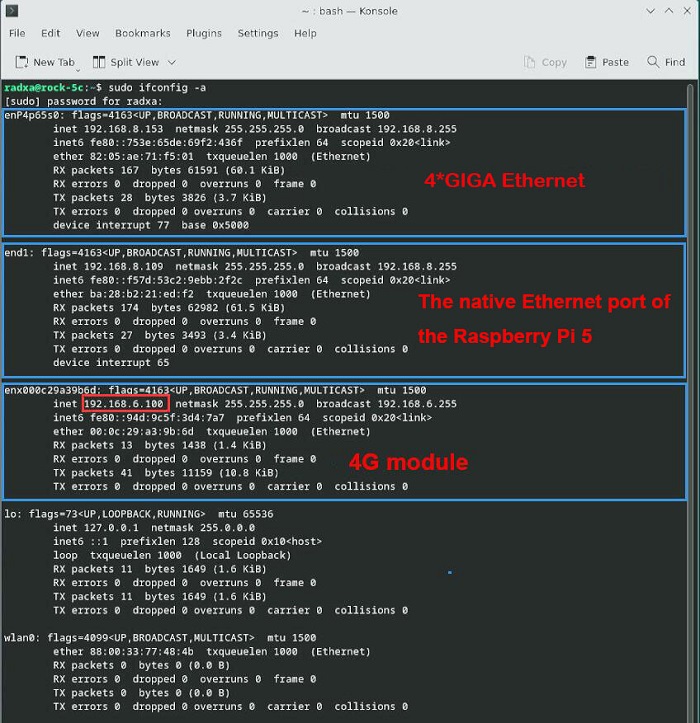This screenshot has width=700, height=723.
Task: Click the enP4p65s0 interface name
Action: [32, 115]
